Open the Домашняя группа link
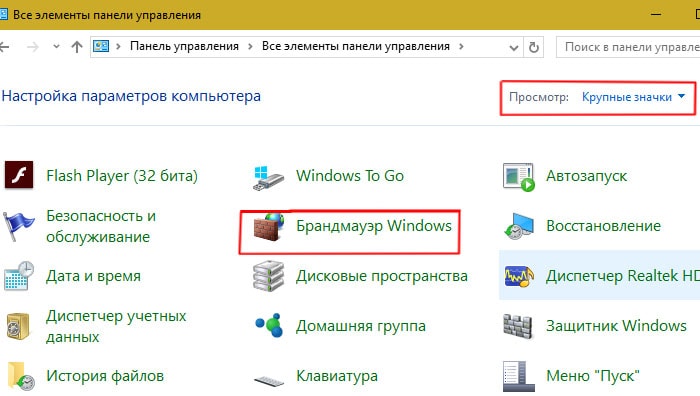Screen dimensions: 700x396 (361, 326)
